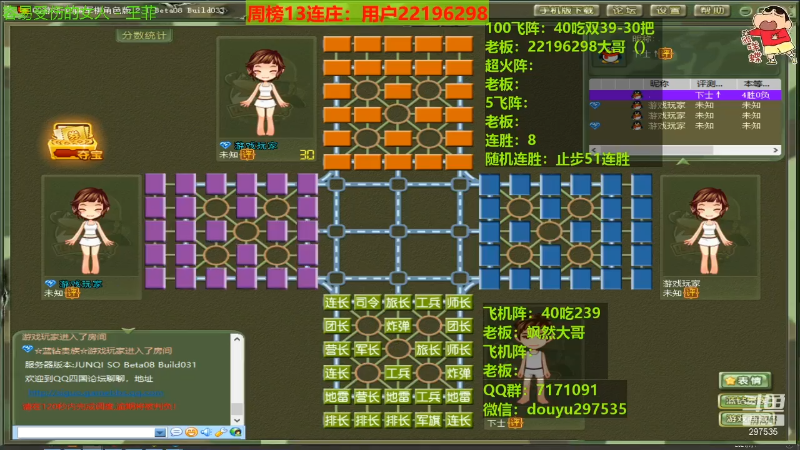
Task: Click the player list left scroll arrow
Action: [594, 150]
